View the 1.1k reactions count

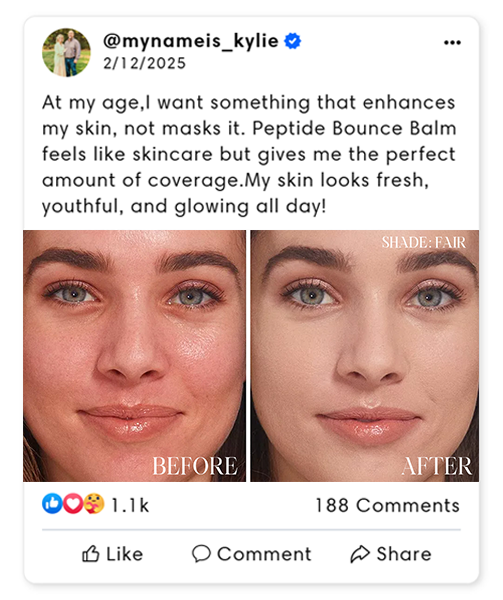(130, 505)
